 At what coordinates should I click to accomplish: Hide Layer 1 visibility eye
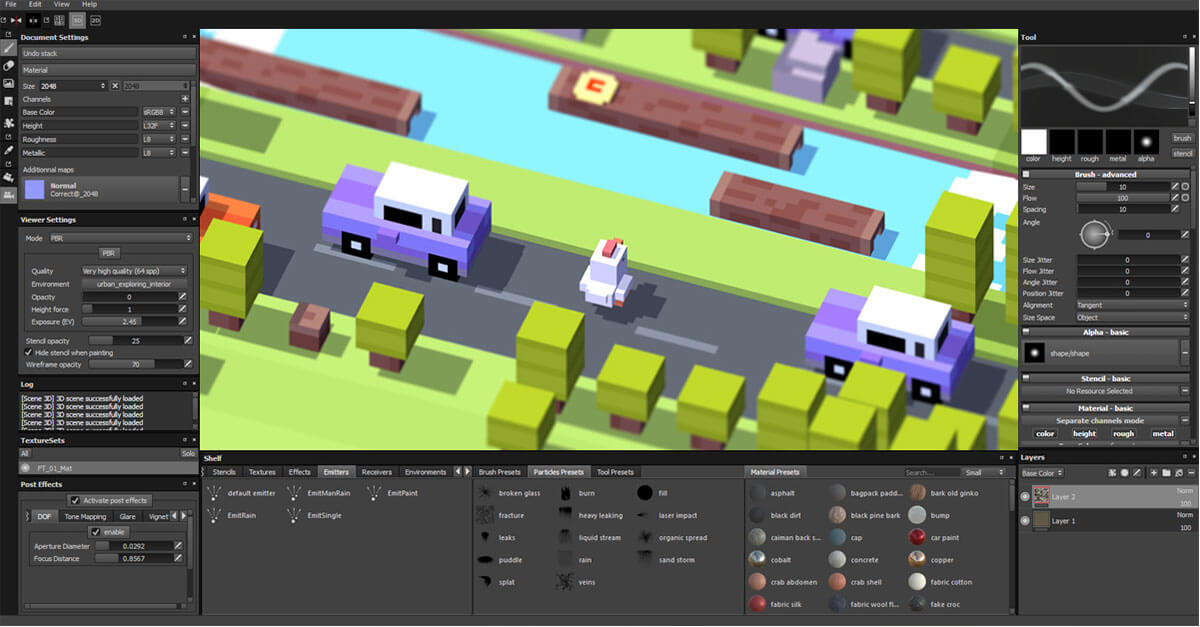[x=1025, y=521]
